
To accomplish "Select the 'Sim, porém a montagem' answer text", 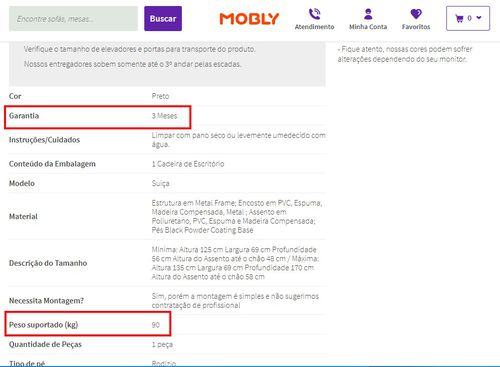I will (x=235, y=300).
